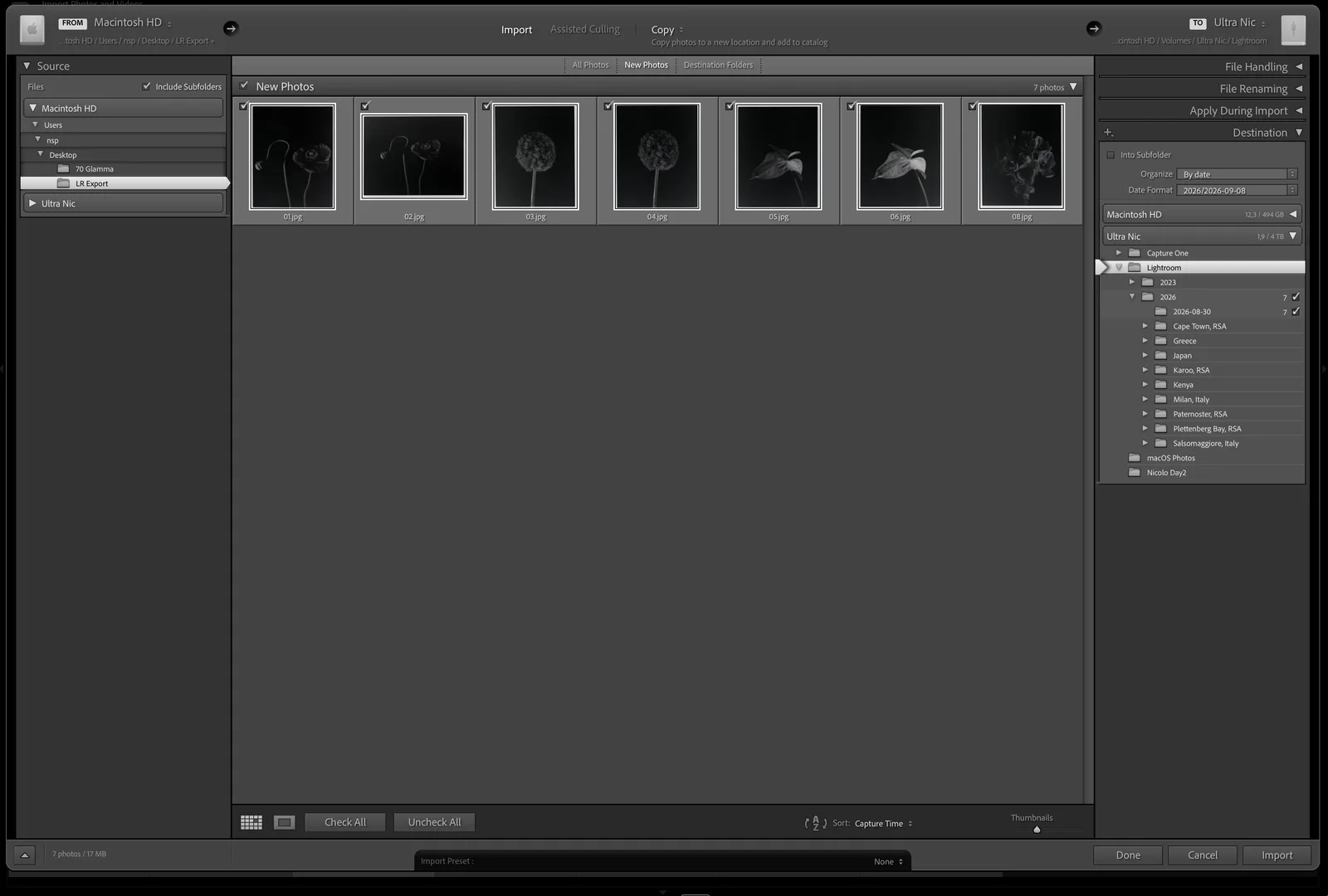
Task: Adjust the Thumbnails size slider
Action: pyautogui.click(x=1037, y=829)
